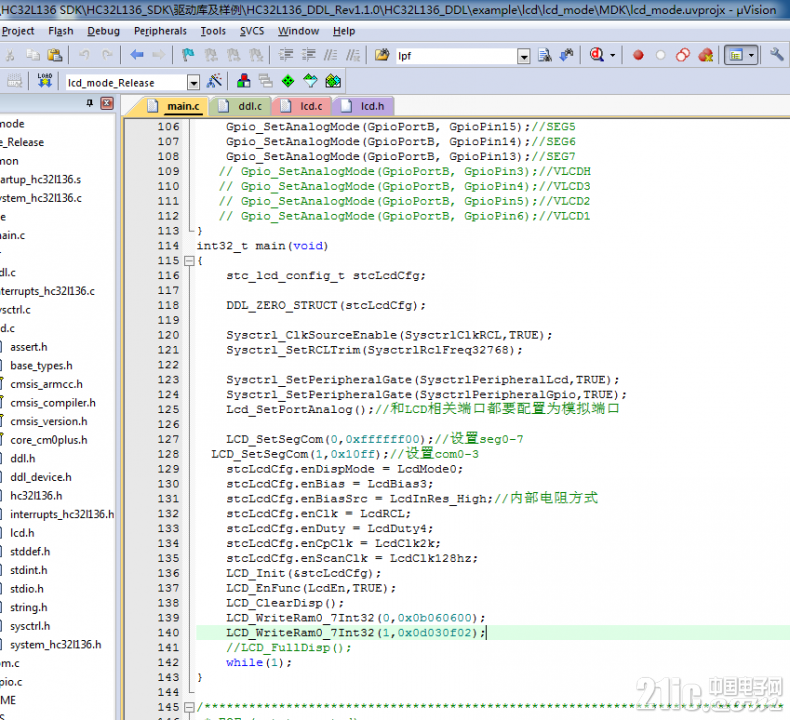Open the Help menu

click(x=344, y=31)
